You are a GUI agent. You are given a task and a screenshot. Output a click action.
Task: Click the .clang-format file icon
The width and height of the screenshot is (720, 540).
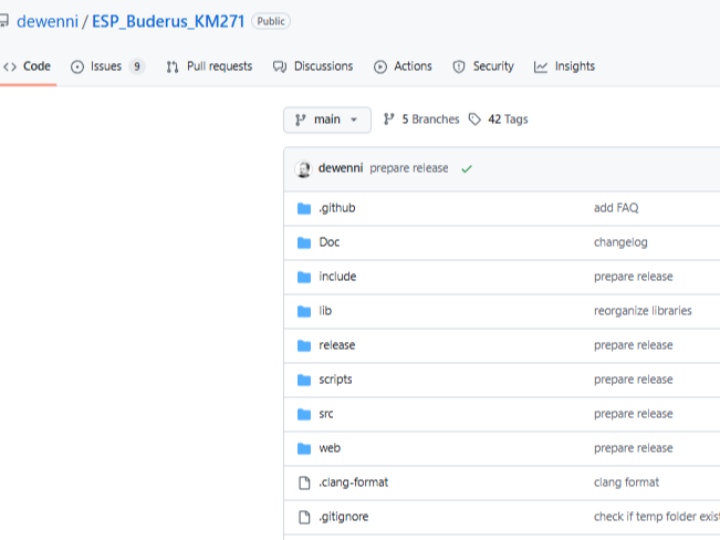point(304,483)
